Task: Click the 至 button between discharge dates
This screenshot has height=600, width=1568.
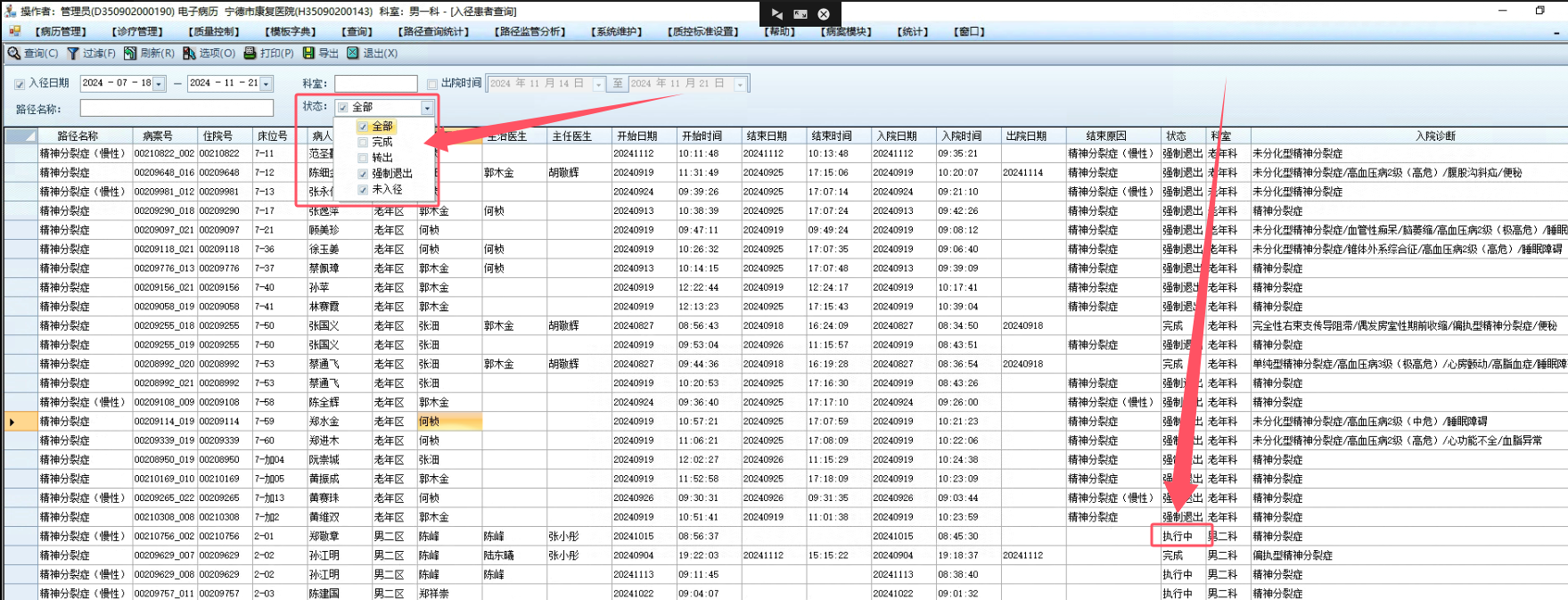Action: tap(618, 84)
